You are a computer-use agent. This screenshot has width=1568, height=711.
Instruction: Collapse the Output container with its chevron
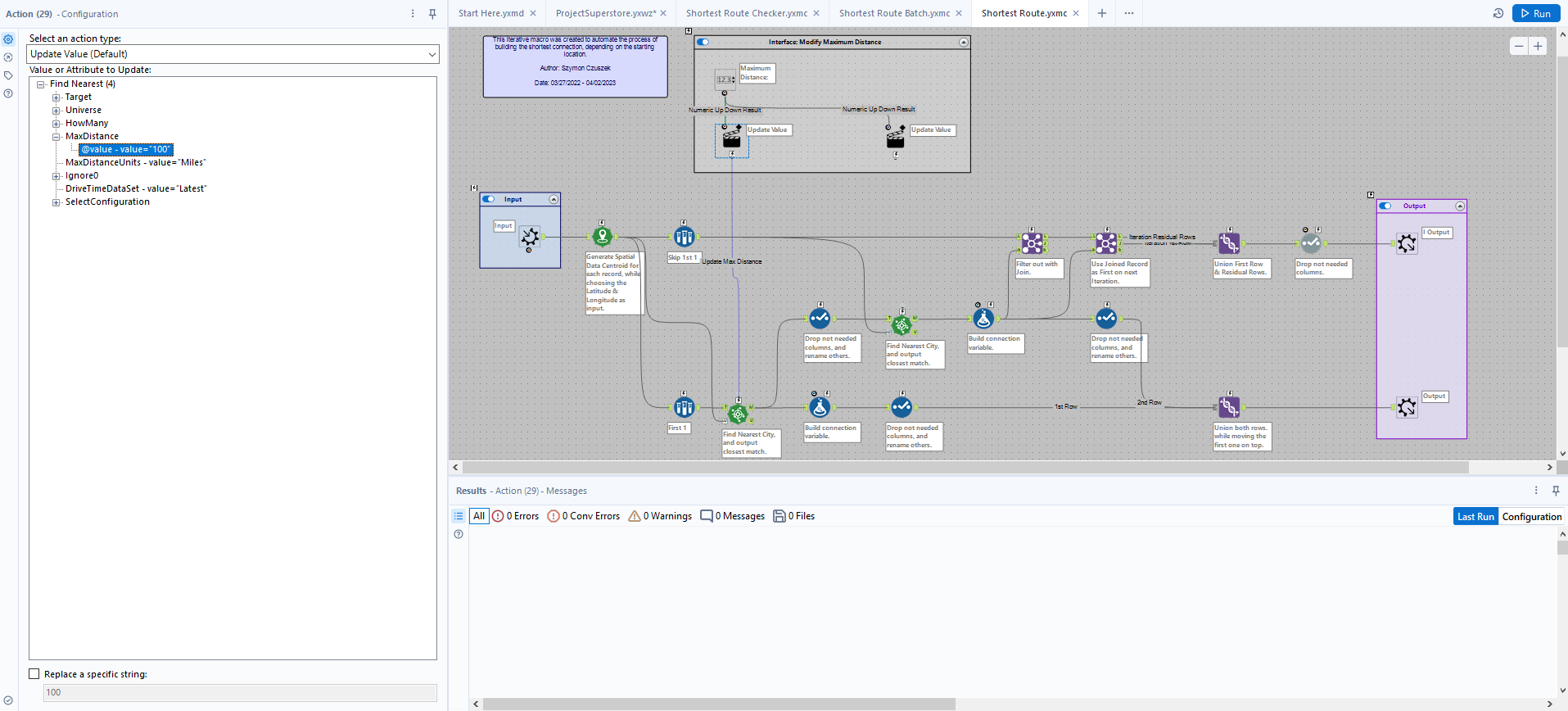[x=1459, y=206]
